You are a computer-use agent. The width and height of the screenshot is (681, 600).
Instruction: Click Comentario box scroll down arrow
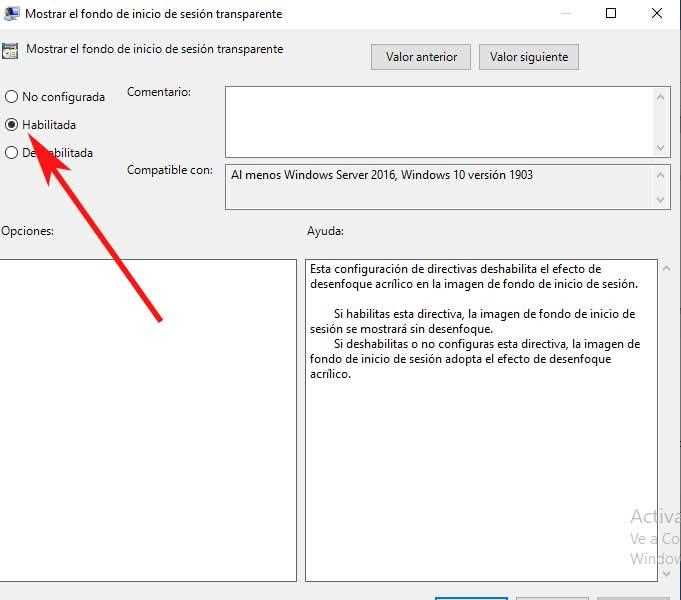pos(661,148)
